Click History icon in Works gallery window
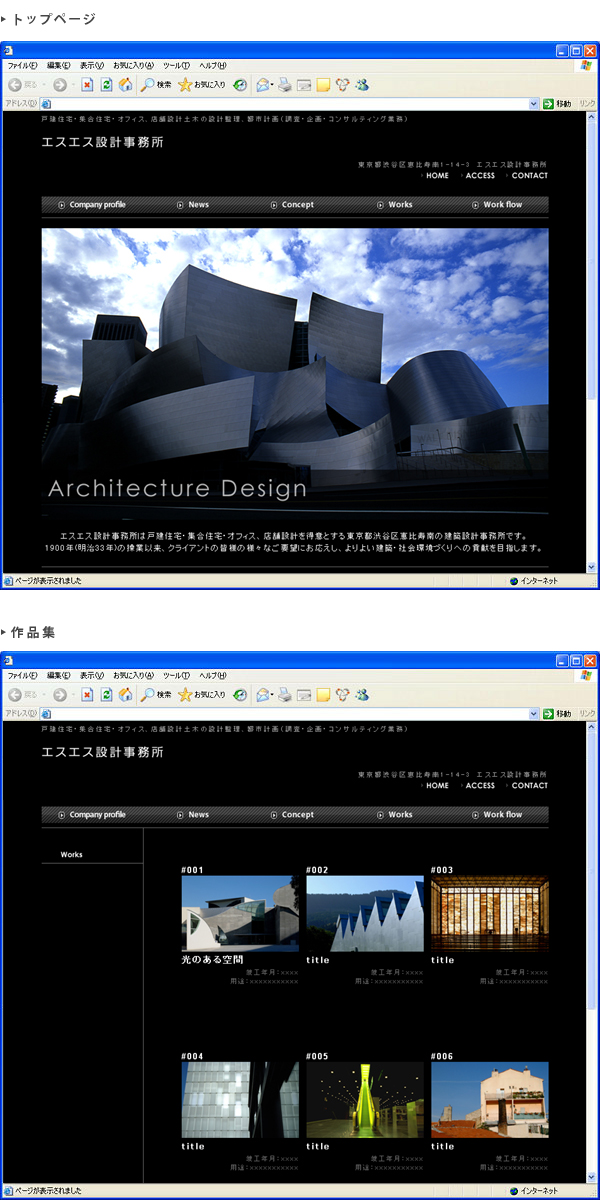This screenshot has height=1200, width=600. 240,695
